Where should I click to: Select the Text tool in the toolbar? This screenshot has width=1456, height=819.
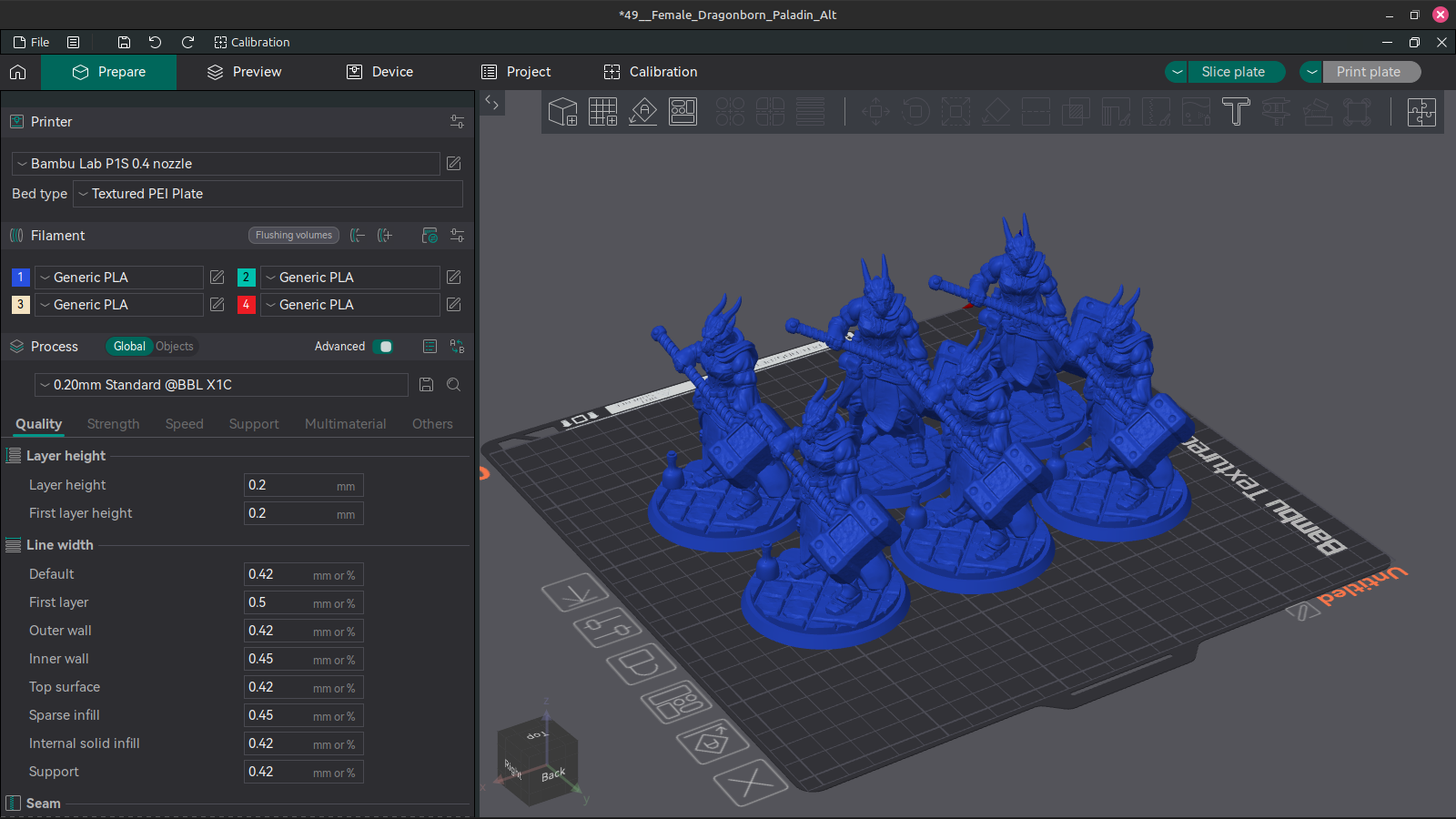[x=1236, y=112]
